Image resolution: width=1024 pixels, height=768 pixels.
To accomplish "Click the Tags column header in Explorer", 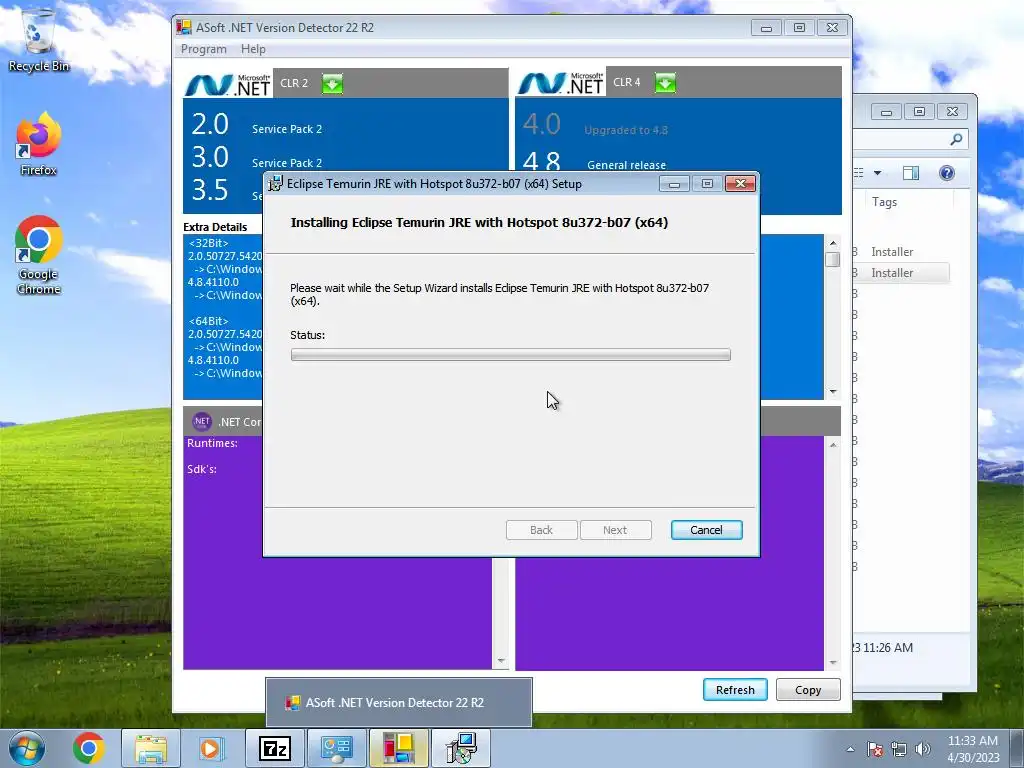I will 884,202.
